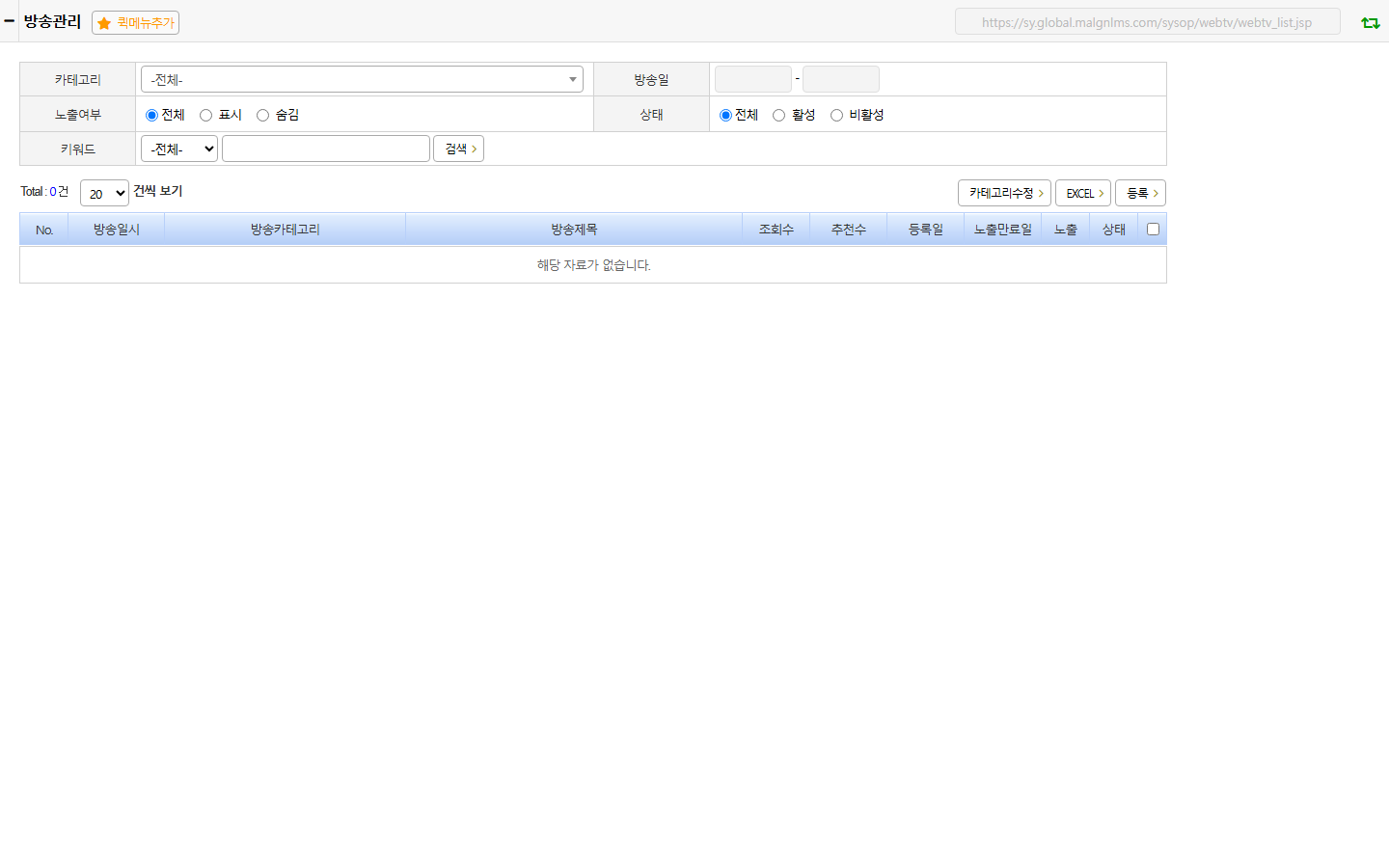Click the 등록일 column header
The height and width of the screenshot is (868, 1389).
[x=926, y=230]
